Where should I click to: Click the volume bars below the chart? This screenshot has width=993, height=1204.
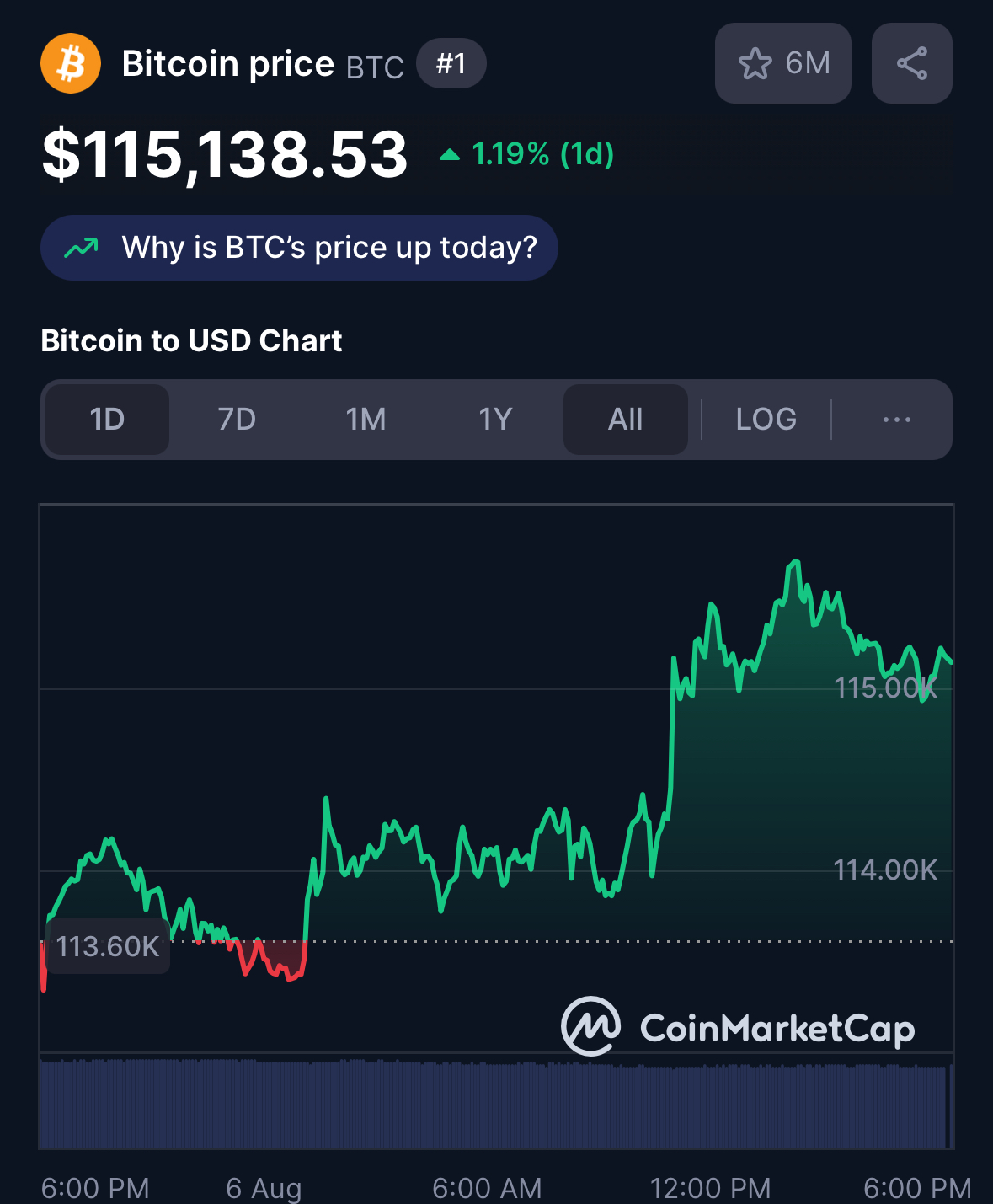[x=496, y=1104]
